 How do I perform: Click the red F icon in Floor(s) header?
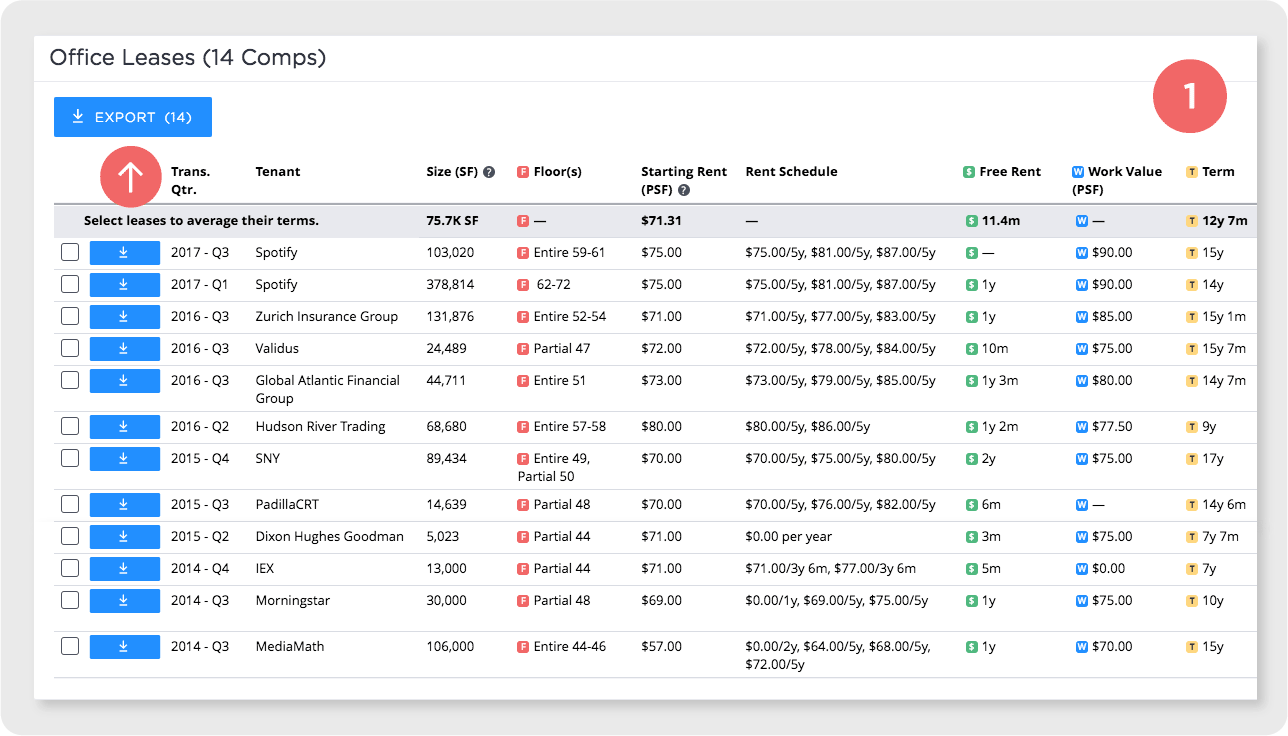pos(522,171)
